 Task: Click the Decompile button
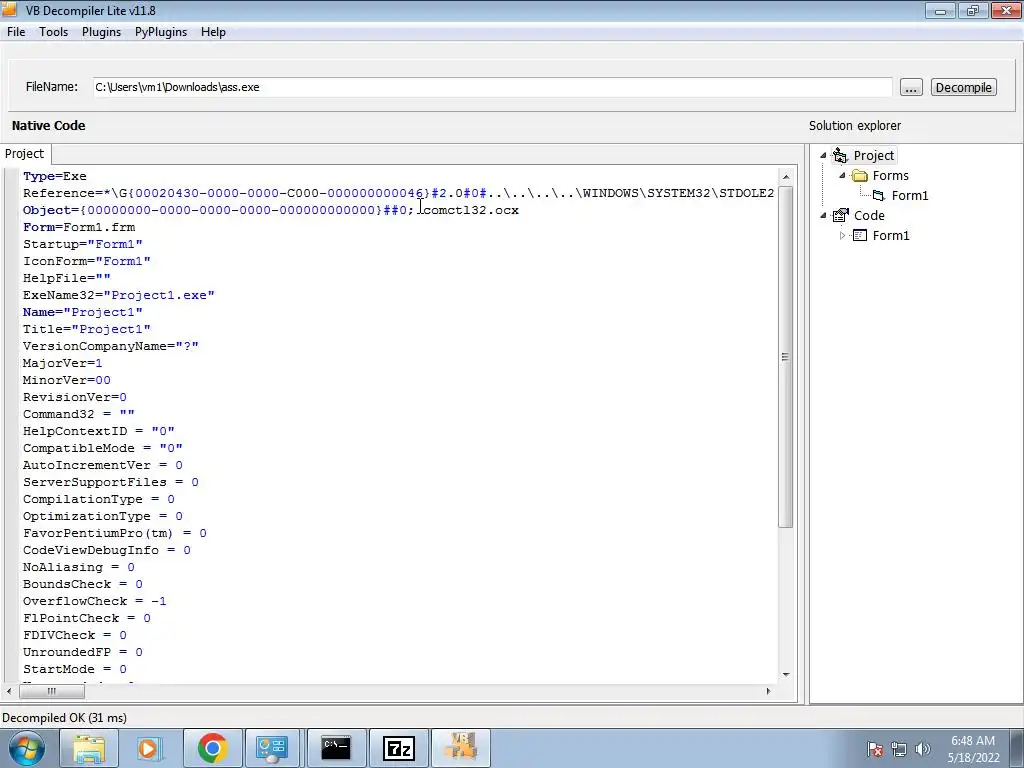tap(963, 88)
